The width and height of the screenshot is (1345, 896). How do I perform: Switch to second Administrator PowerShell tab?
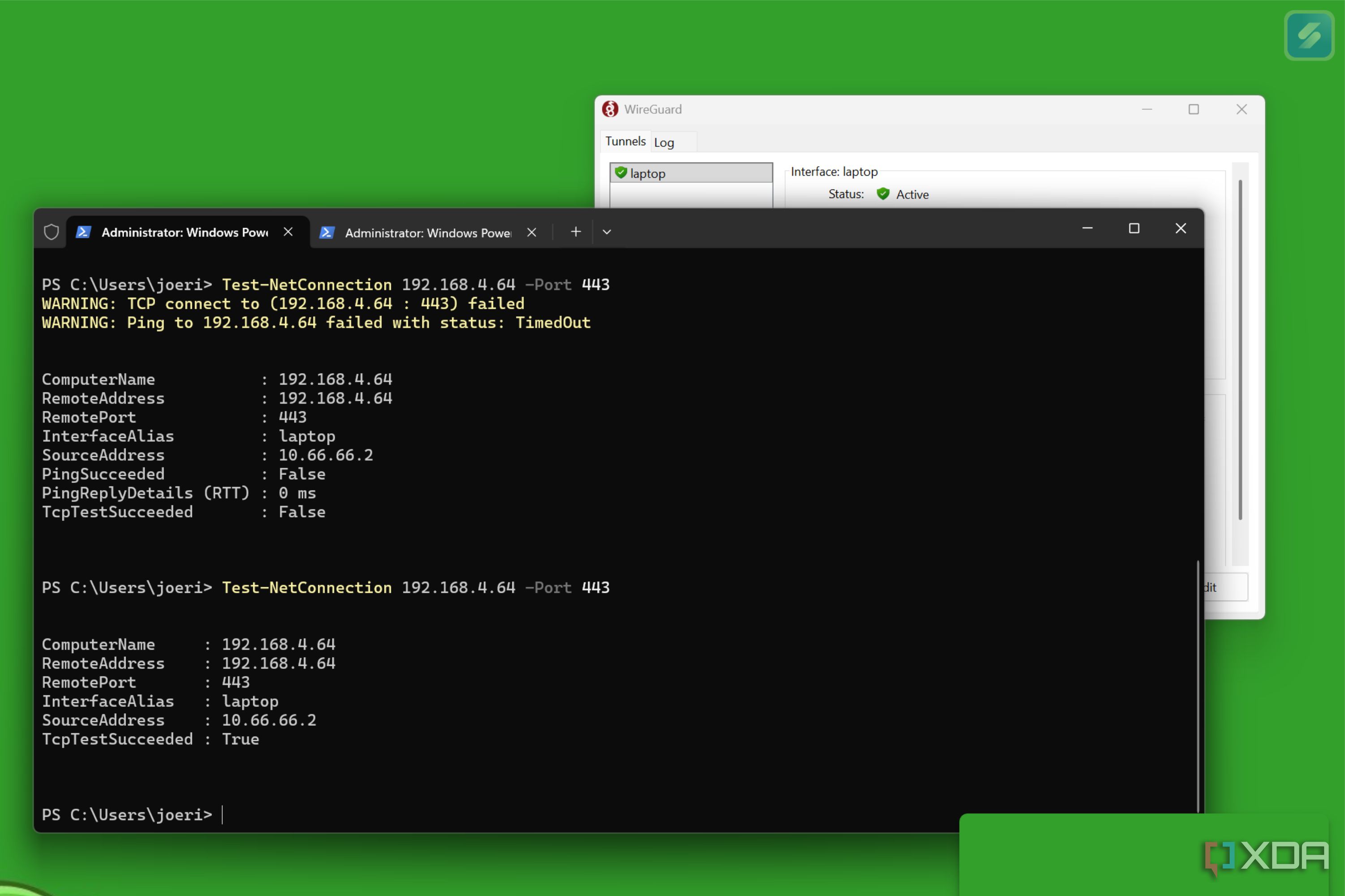click(x=428, y=233)
